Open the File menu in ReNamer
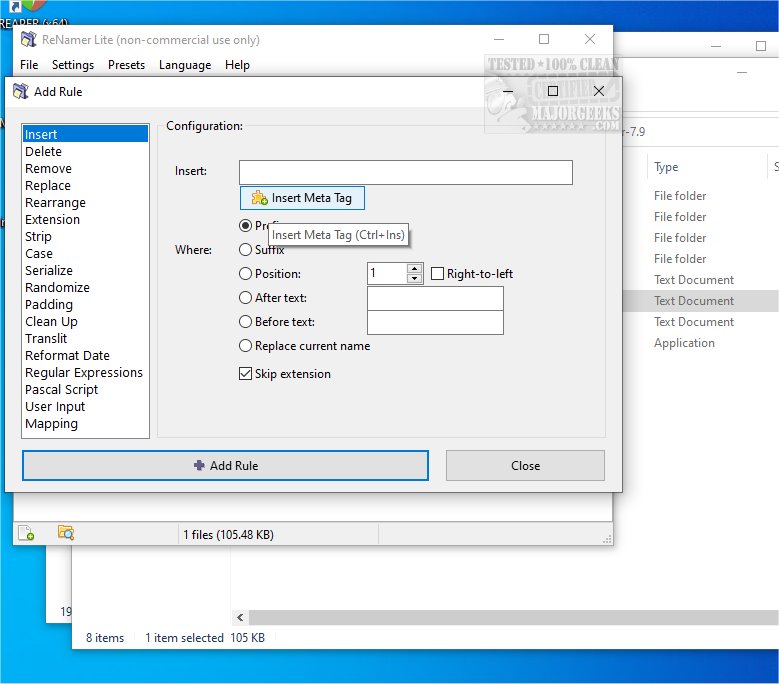 (29, 65)
